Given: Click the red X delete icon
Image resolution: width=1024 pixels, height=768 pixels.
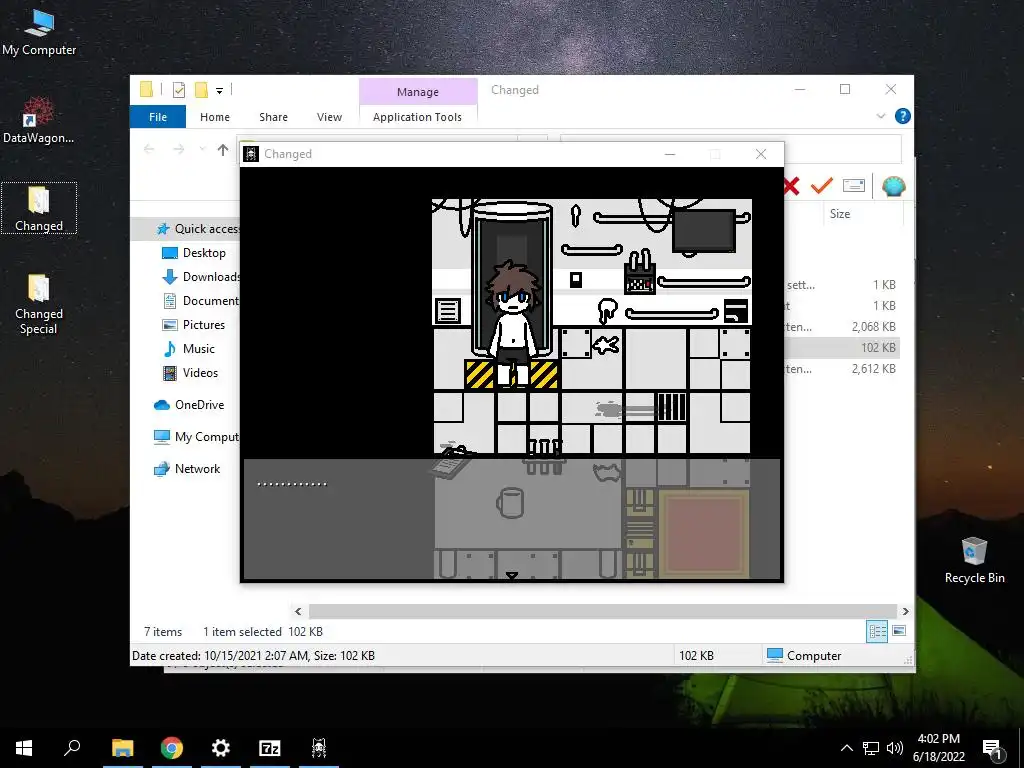Looking at the screenshot, I should (792, 186).
